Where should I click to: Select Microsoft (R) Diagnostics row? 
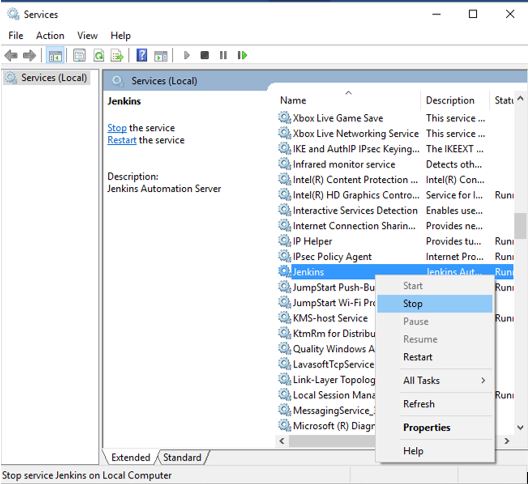327,426
